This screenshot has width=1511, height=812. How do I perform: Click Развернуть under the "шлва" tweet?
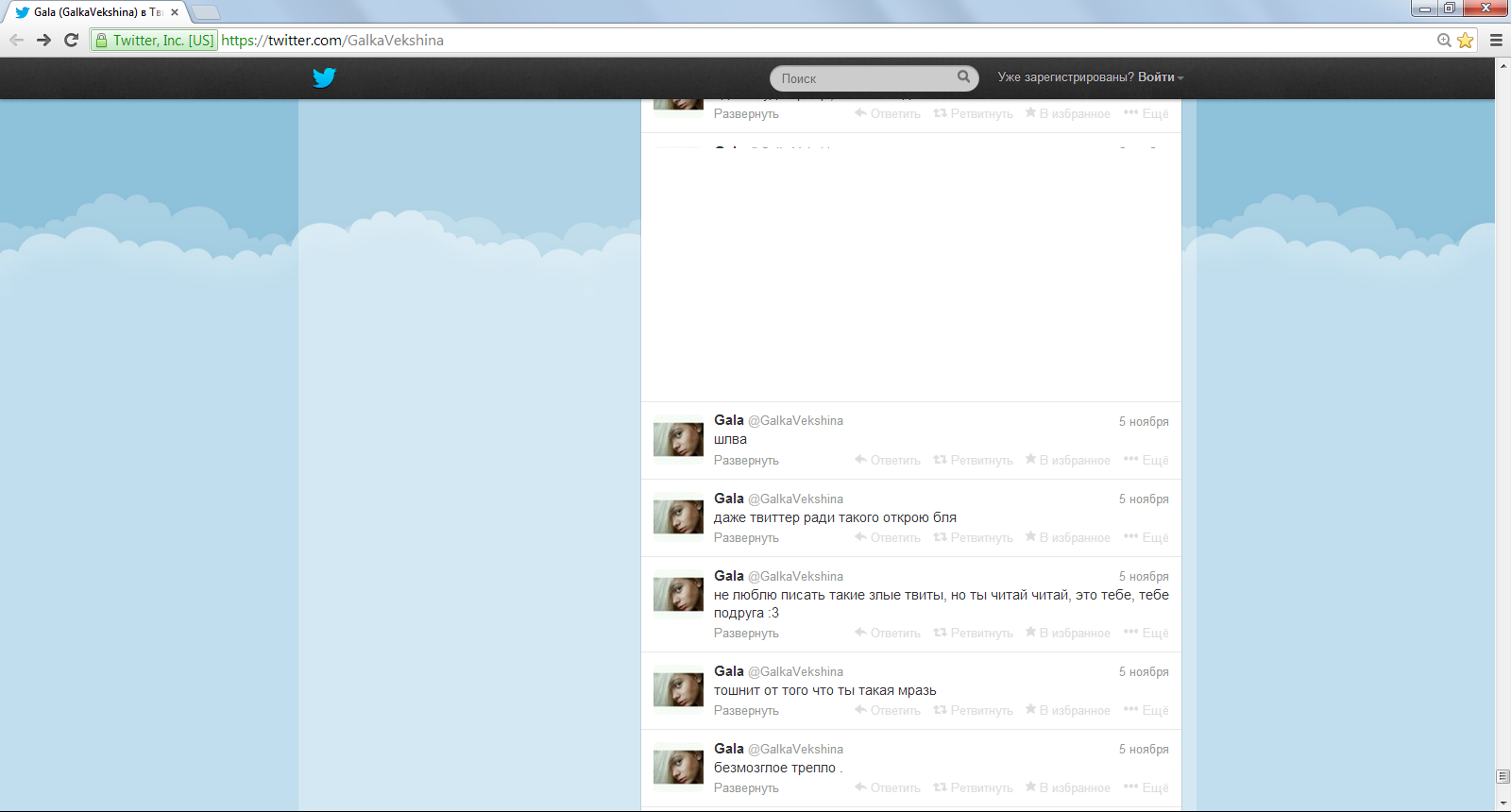pos(746,461)
